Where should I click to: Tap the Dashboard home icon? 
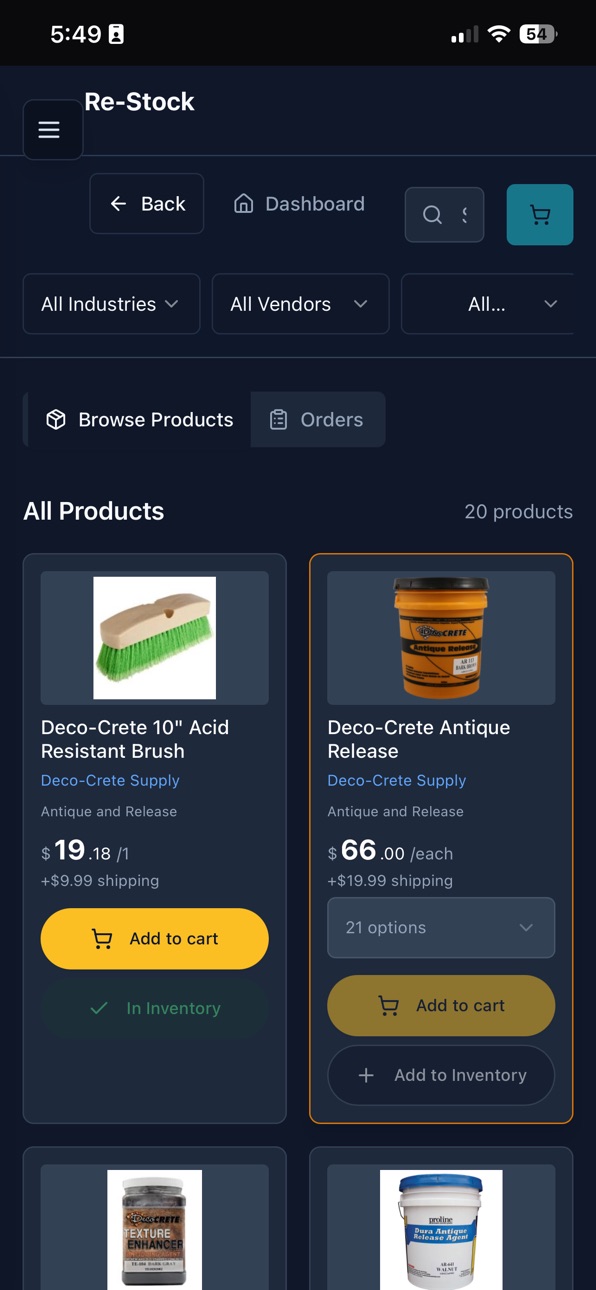[243, 204]
